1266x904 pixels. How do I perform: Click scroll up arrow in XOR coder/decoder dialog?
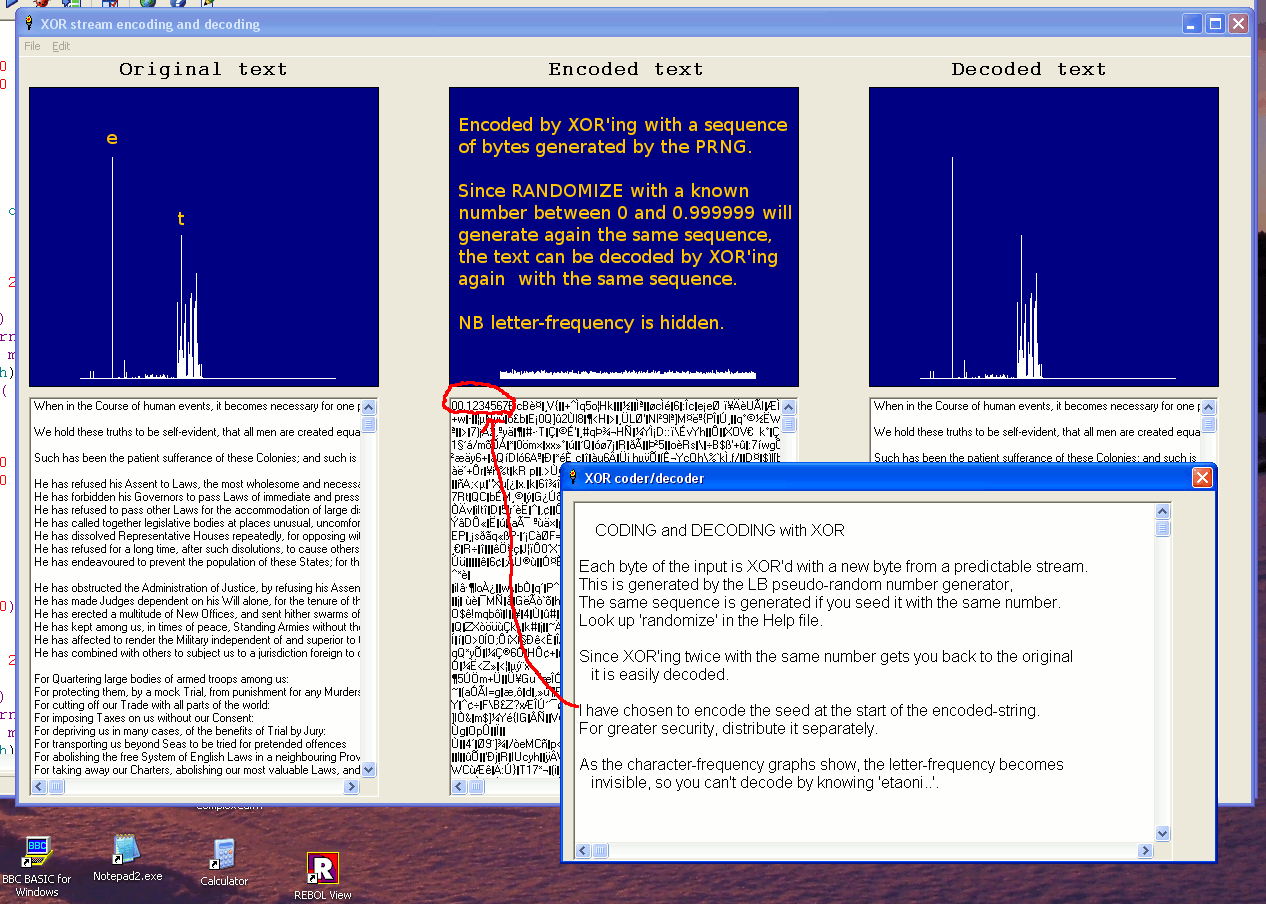pos(1162,512)
